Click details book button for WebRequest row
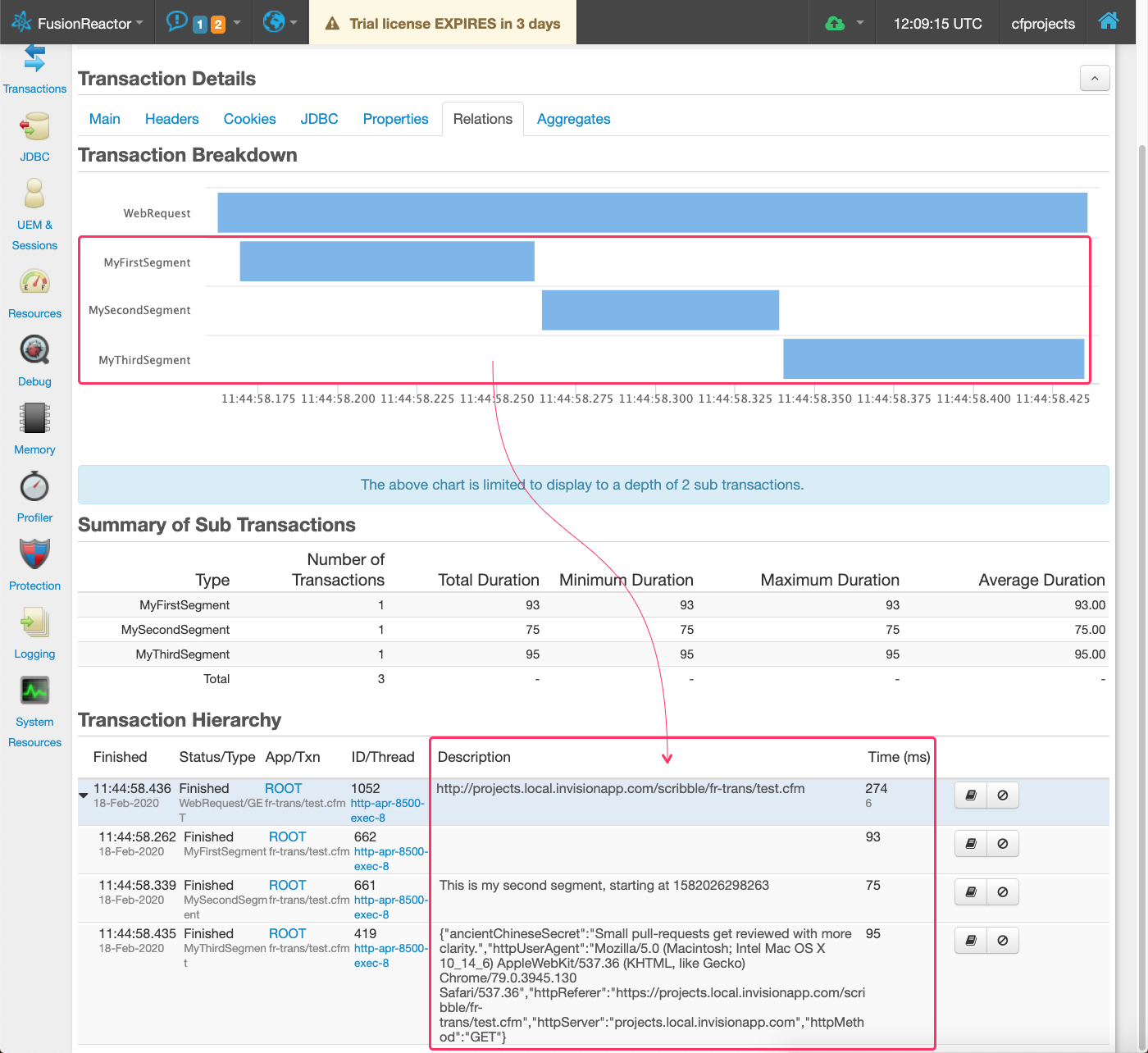Image resolution: width=1148 pixels, height=1053 pixels. point(971,795)
